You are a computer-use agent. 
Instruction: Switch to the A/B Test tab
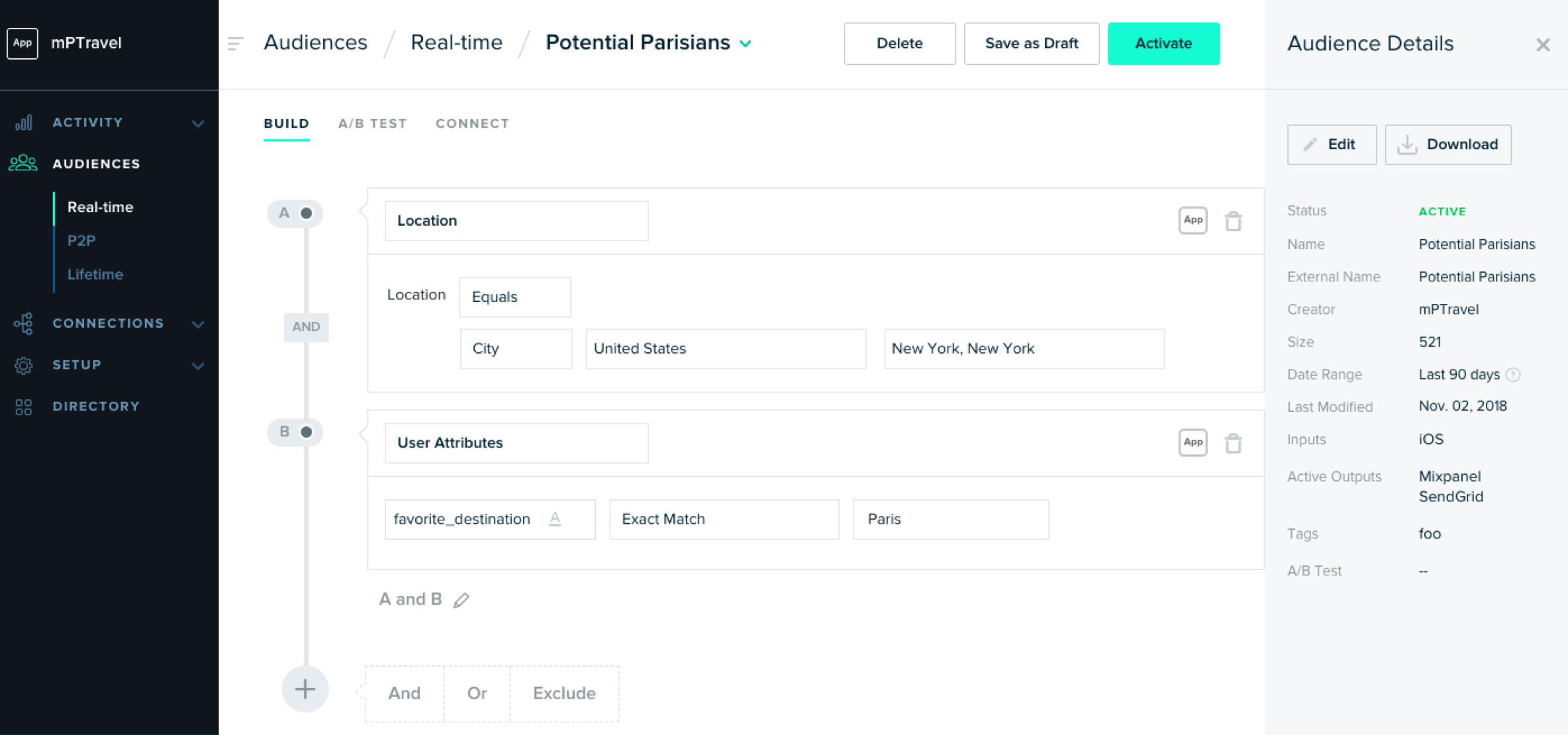coord(371,123)
